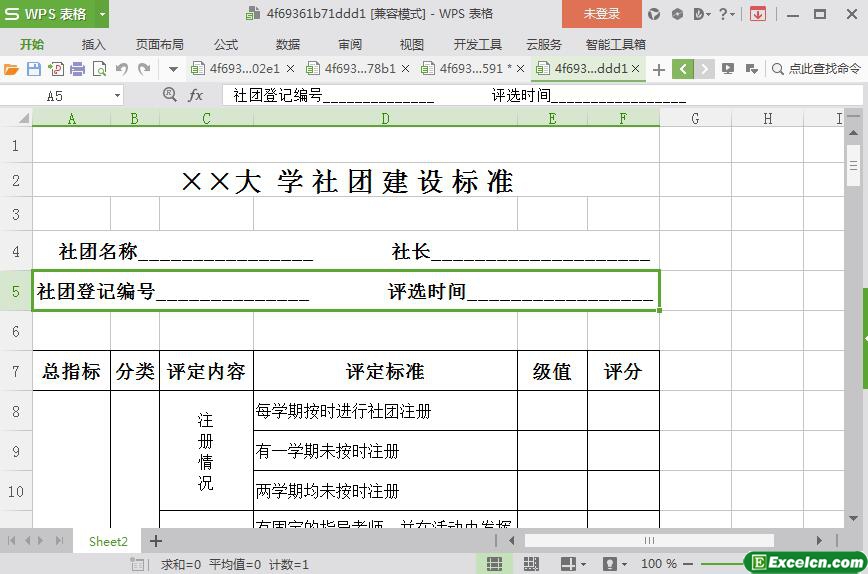Viewport: 868px width, 574px height.
Task: Jump to the last sheet navigation arrow
Action: (x=59, y=540)
